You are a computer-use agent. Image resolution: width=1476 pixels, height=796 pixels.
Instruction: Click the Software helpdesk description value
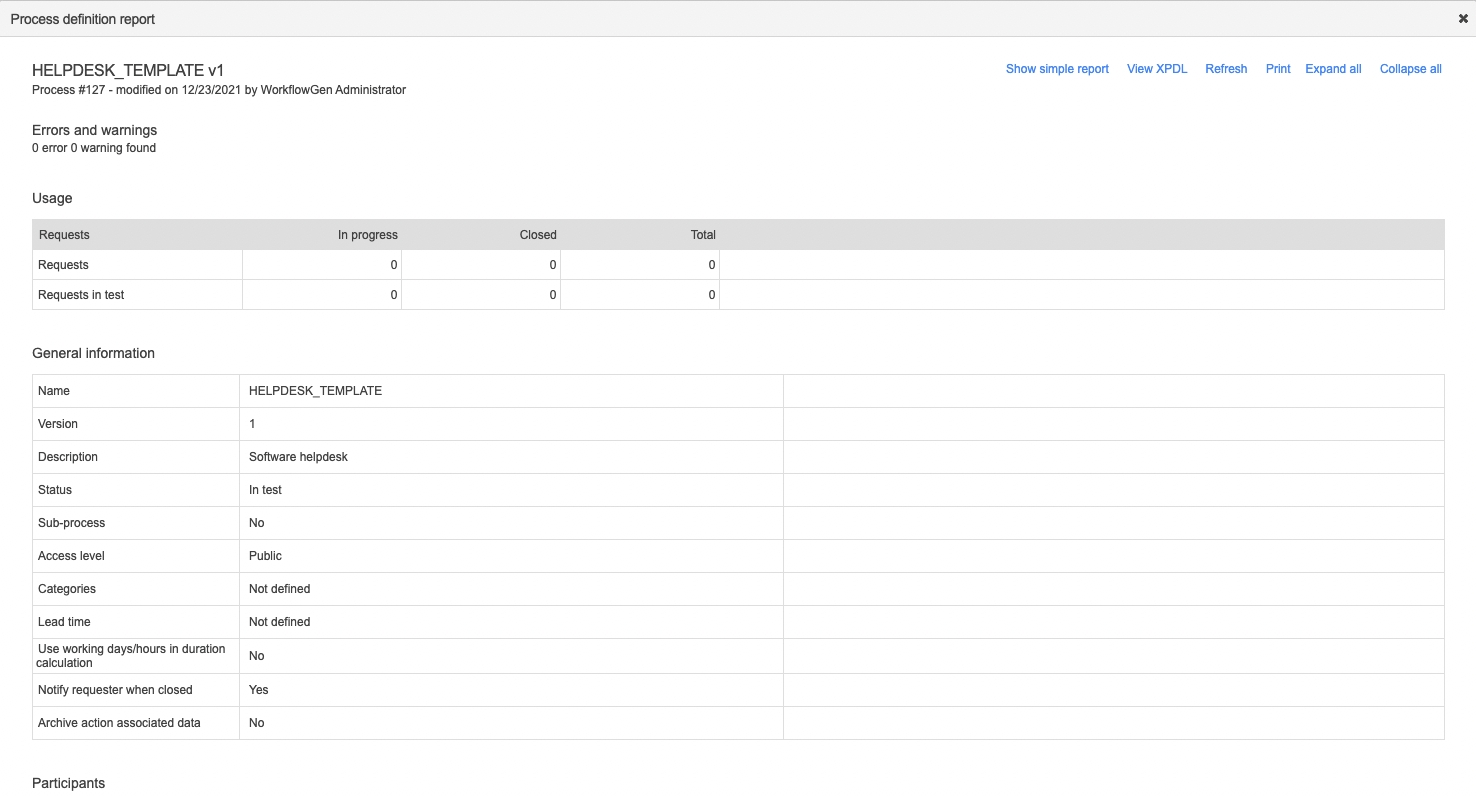pos(298,457)
